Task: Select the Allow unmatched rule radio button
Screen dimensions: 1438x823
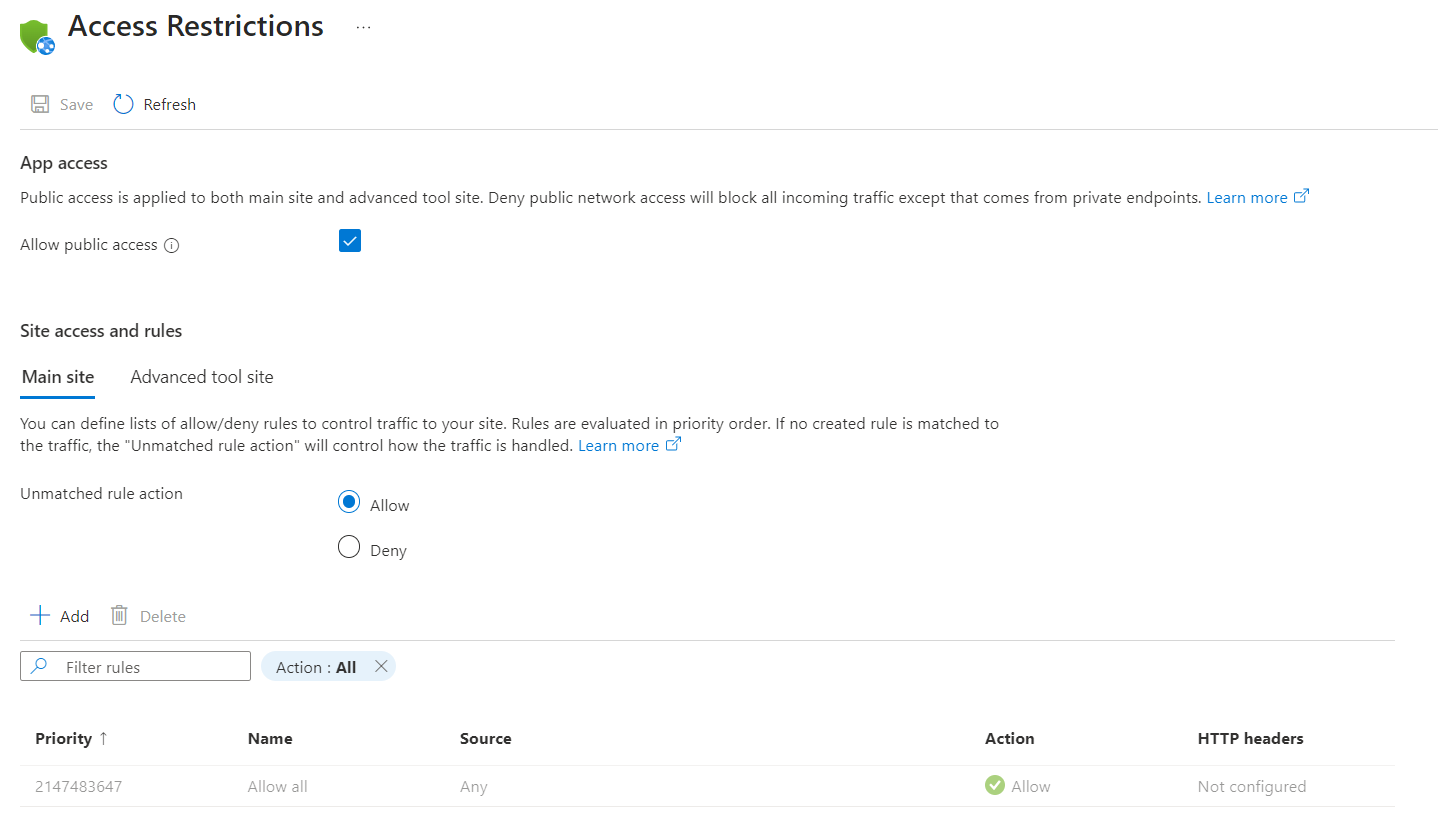Action: [348, 503]
